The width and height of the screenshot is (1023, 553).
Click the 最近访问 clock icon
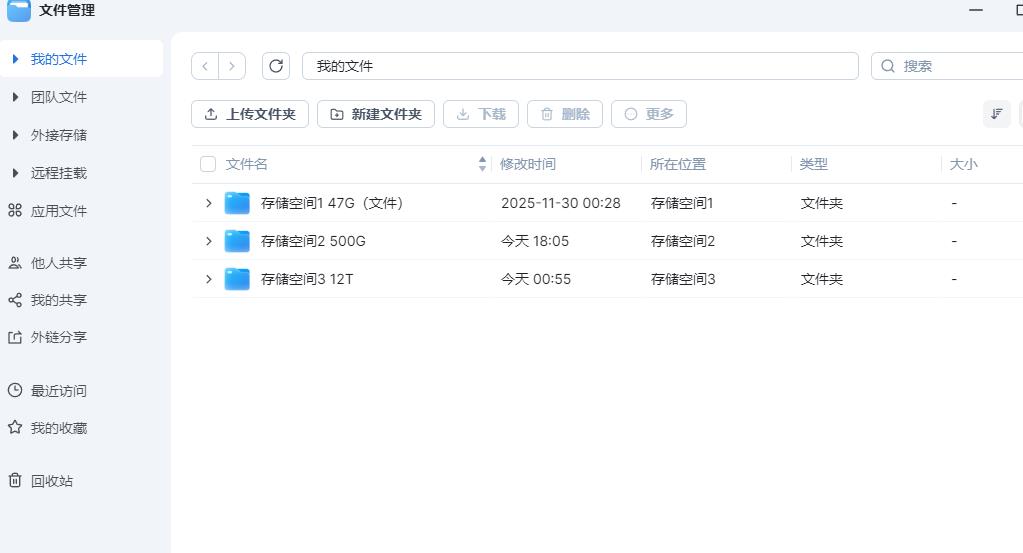pos(15,390)
